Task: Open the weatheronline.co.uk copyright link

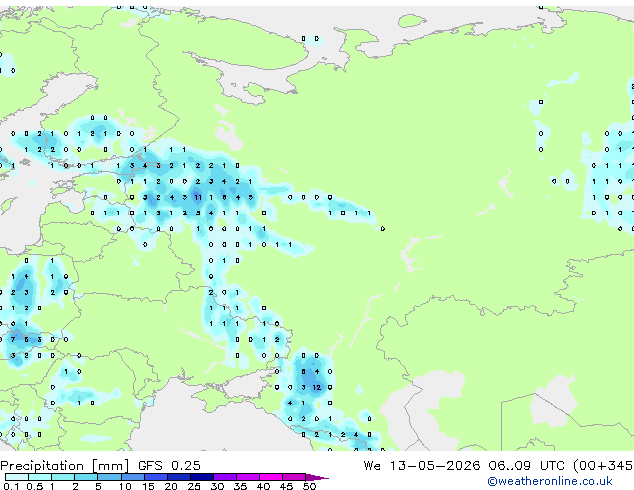Action: (x=550, y=481)
